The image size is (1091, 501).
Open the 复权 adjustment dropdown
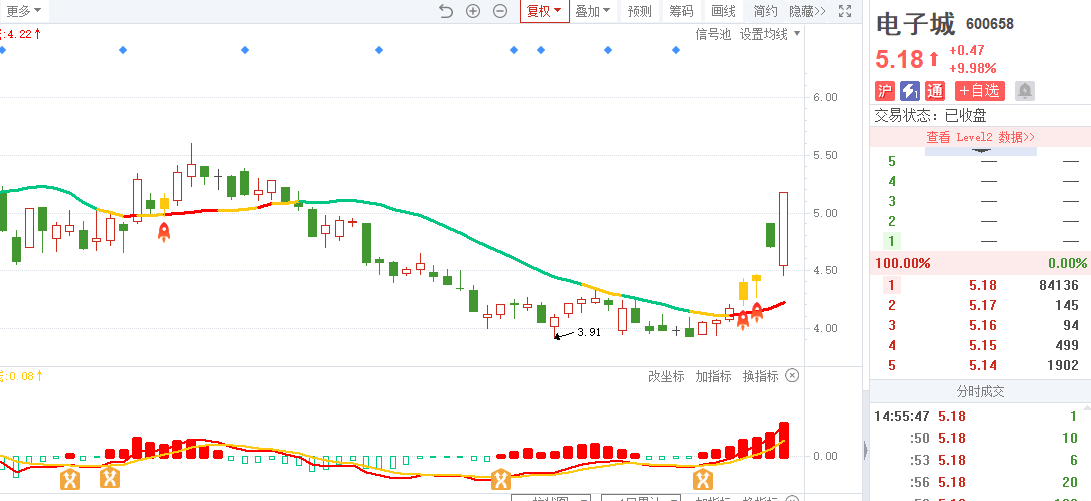544,11
